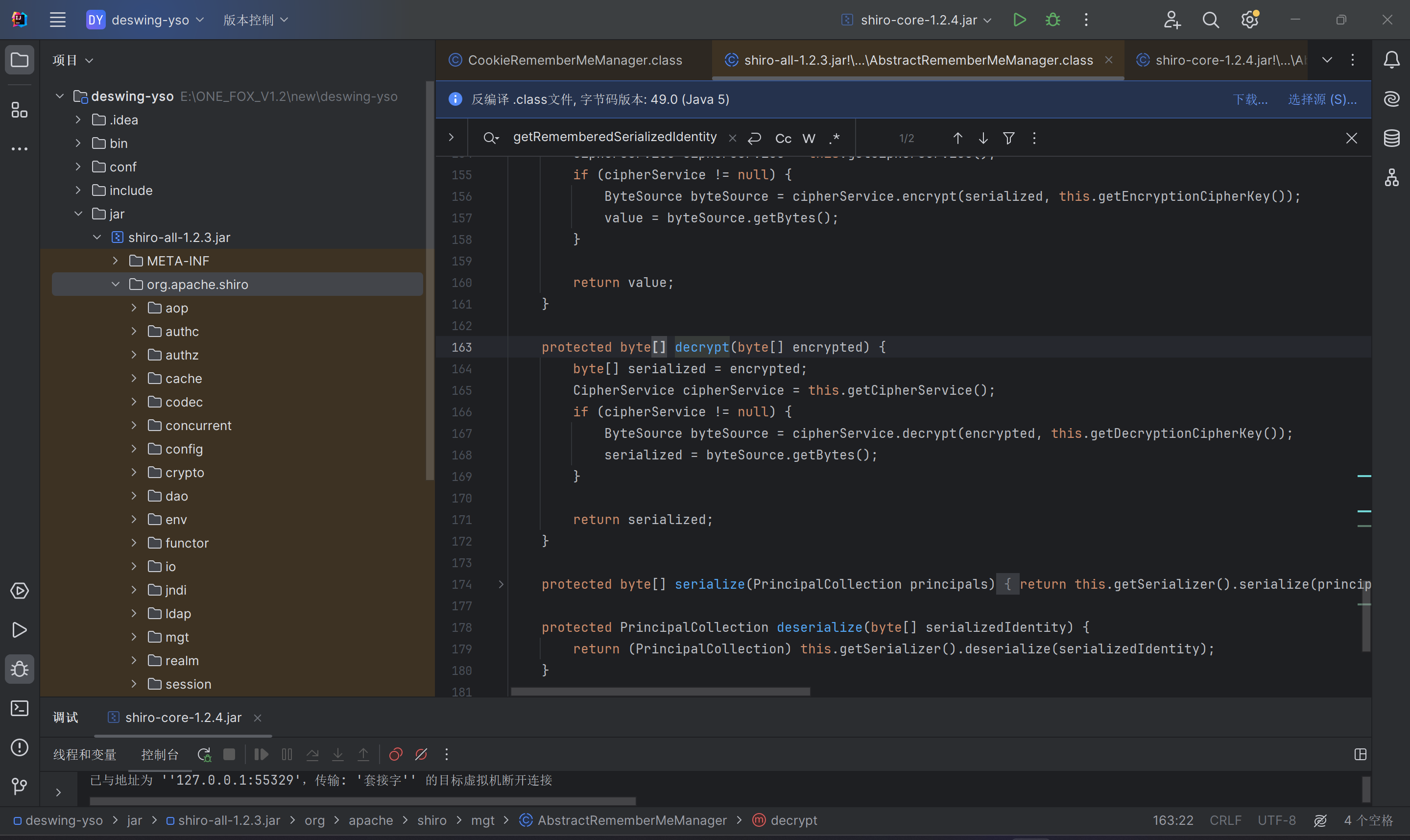
Task: Toggle Regex search option
Action: (835, 138)
